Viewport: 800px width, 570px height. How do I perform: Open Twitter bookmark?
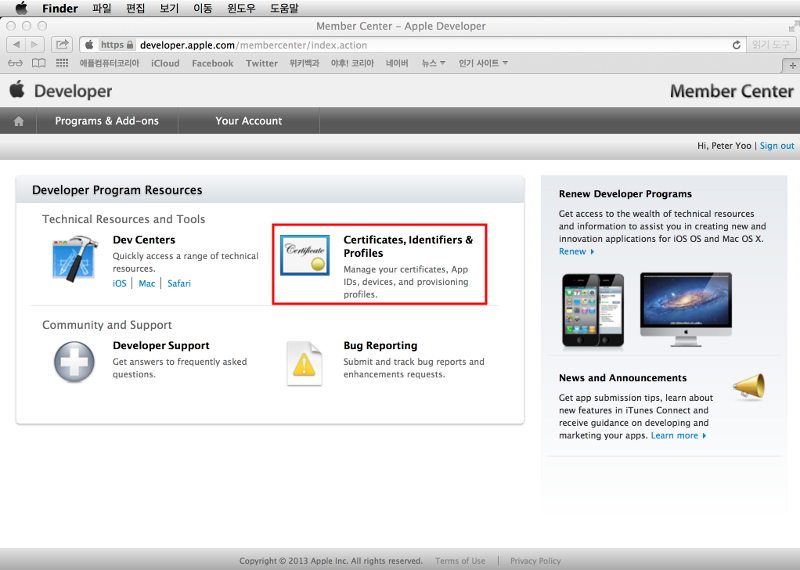(x=262, y=63)
